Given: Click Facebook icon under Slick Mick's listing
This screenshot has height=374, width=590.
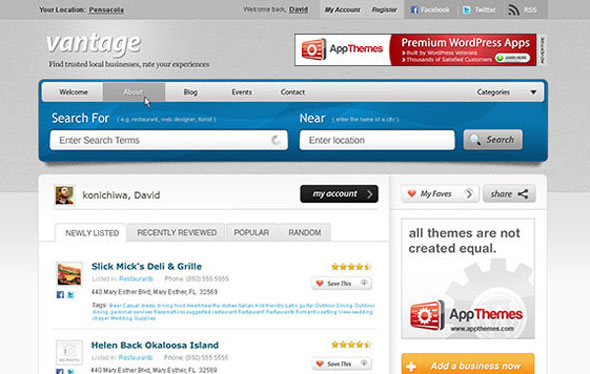Looking at the screenshot, I should pos(60,295).
